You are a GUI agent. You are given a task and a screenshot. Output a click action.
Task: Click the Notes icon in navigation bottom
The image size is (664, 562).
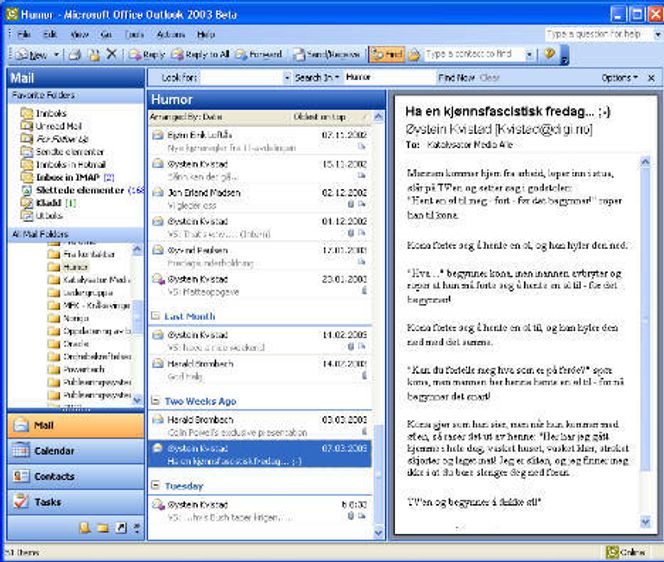[85, 528]
